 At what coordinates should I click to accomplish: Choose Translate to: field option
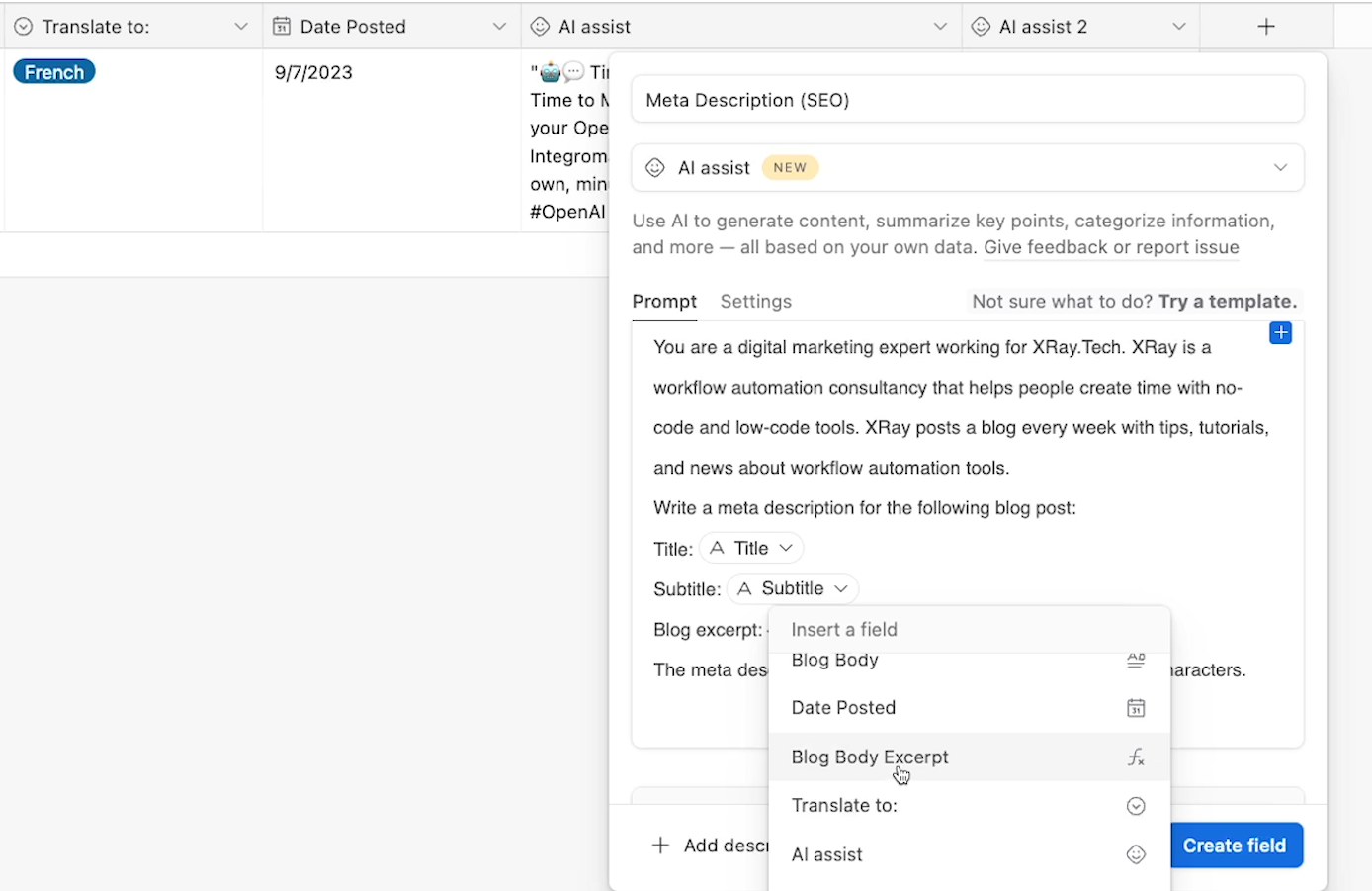(969, 806)
